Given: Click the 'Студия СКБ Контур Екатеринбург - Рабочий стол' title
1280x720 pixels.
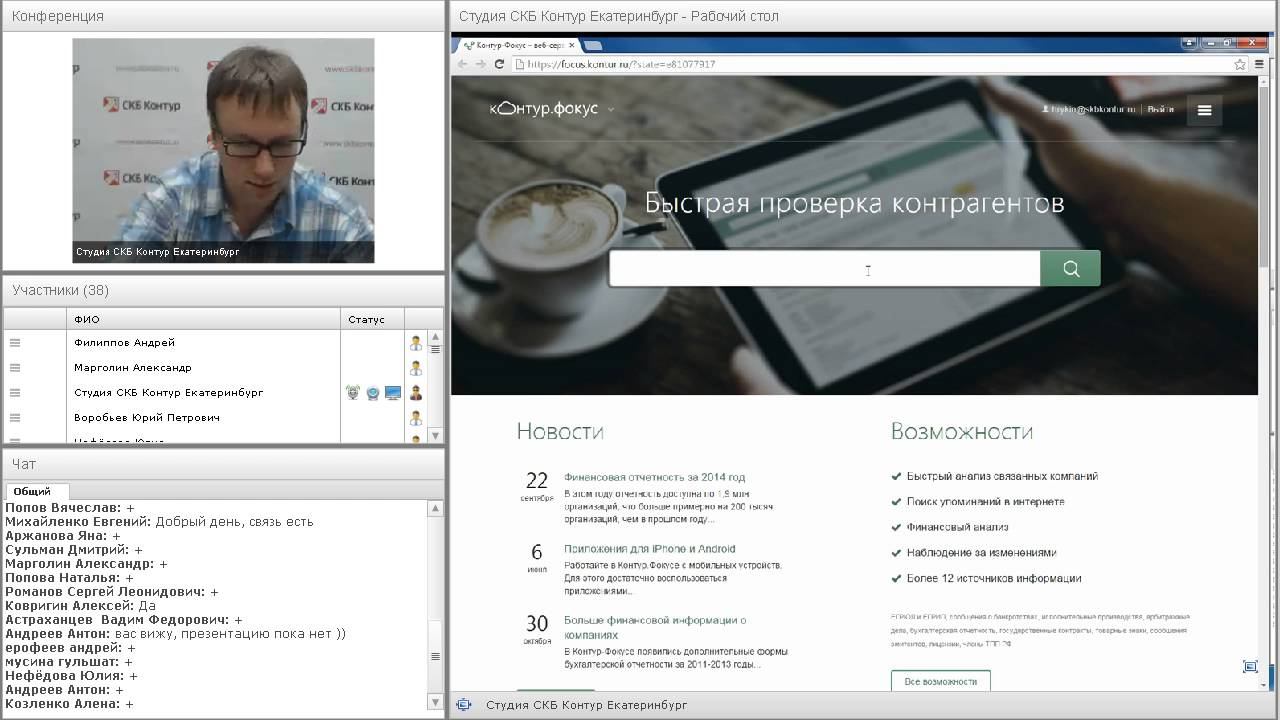Looking at the screenshot, I should tap(619, 16).
